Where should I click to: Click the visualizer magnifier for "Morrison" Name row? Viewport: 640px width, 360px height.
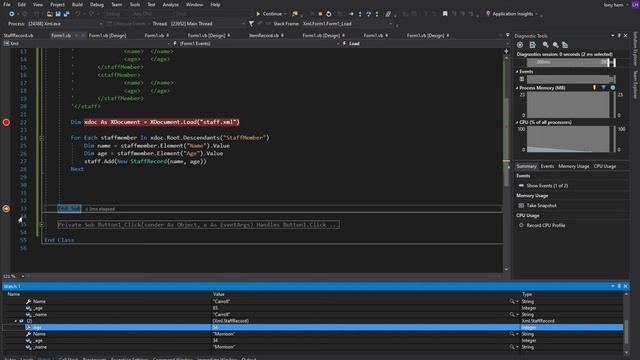tap(512, 334)
